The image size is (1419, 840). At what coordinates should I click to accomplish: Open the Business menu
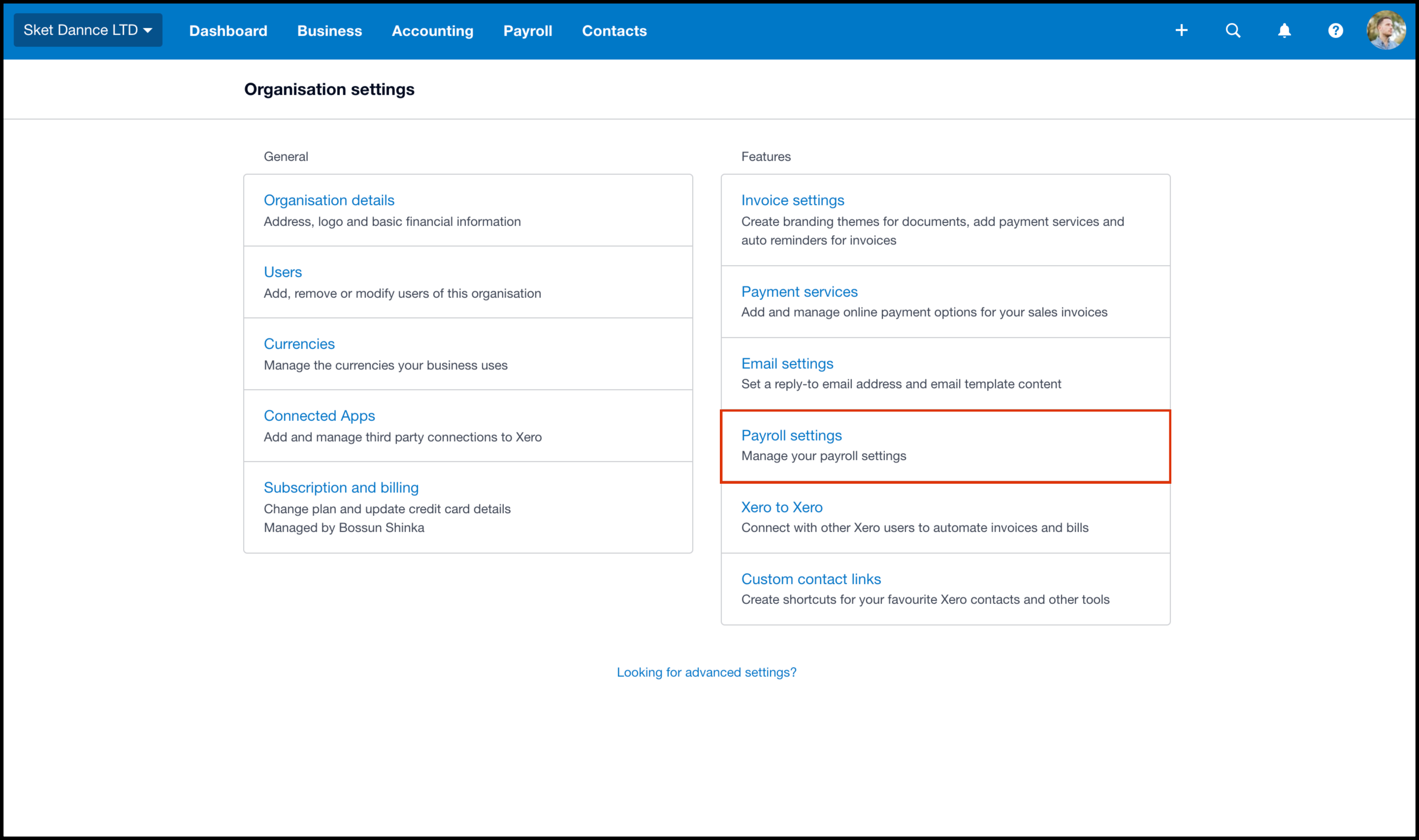tap(329, 31)
